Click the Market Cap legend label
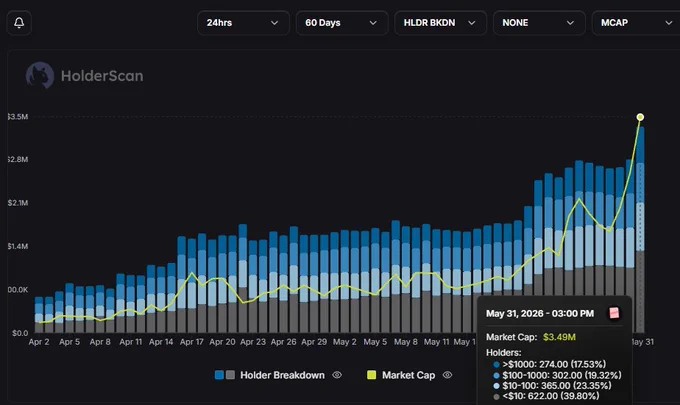 point(409,375)
